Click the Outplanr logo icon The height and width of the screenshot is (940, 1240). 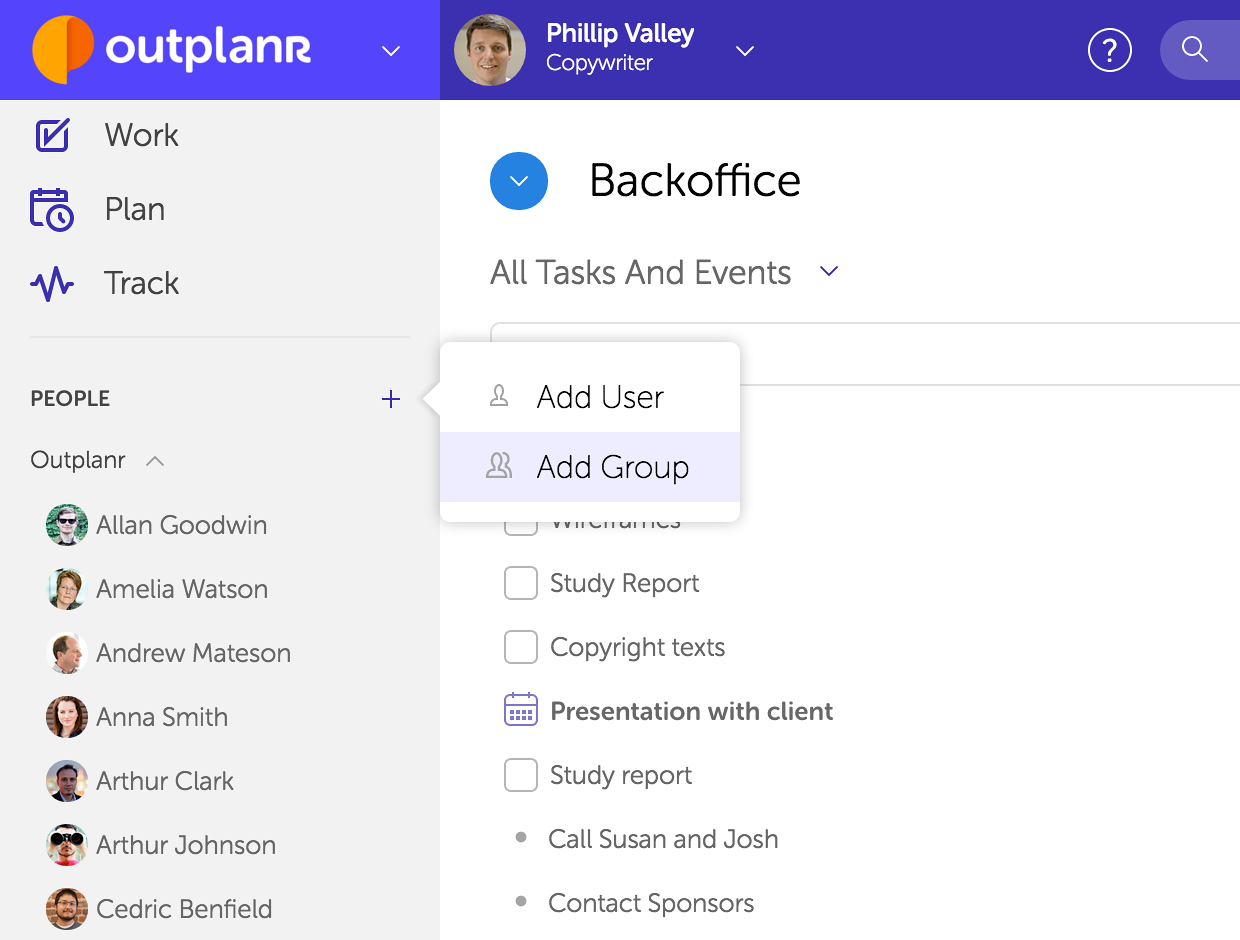(x=63, y=49)
